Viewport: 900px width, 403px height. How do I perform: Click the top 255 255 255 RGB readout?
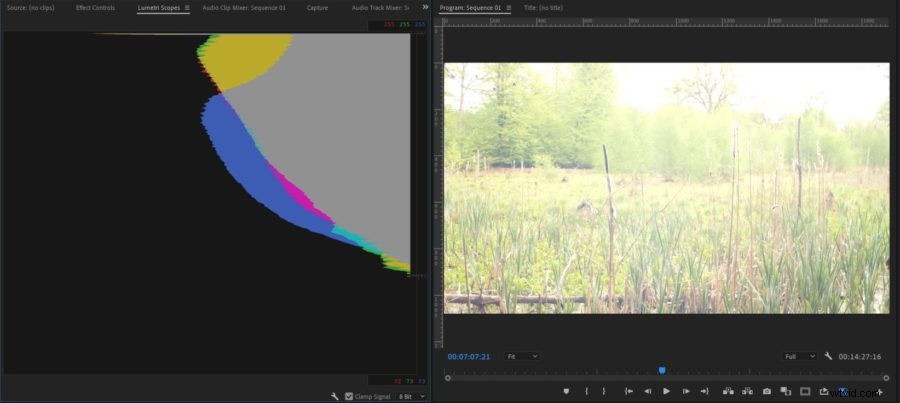(405, 25)
